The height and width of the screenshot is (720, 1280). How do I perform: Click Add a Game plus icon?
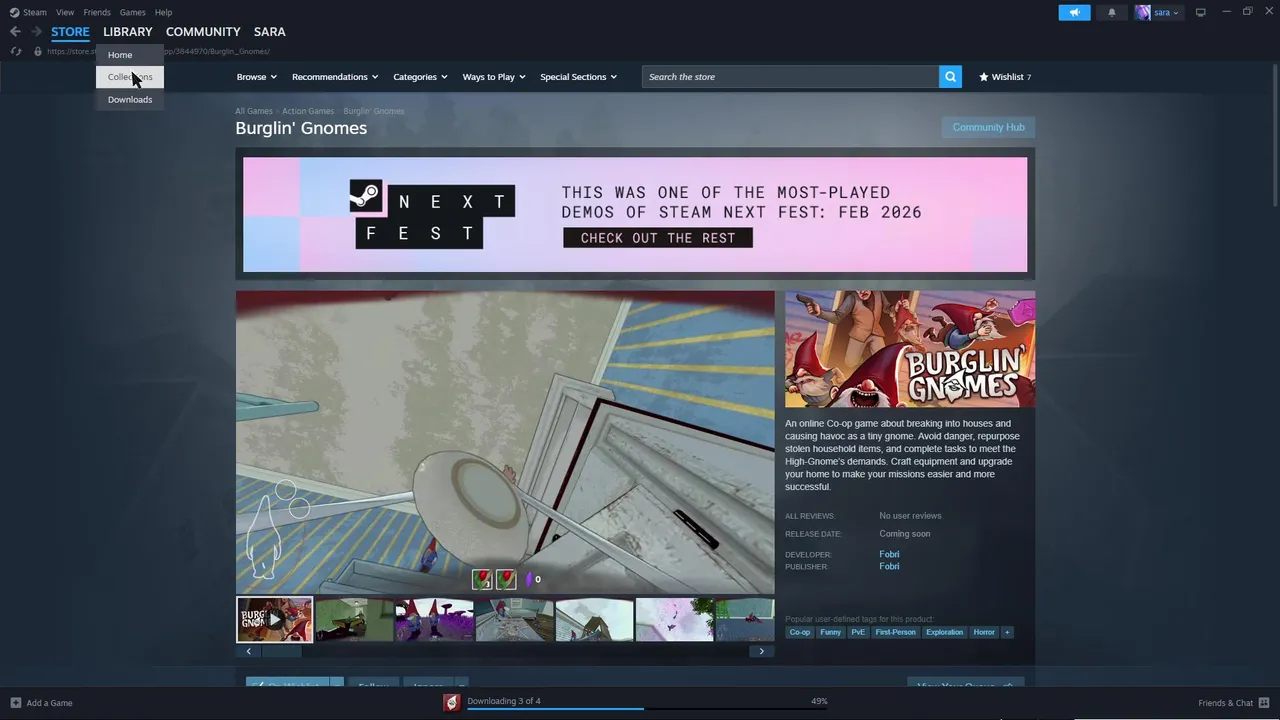15,703
